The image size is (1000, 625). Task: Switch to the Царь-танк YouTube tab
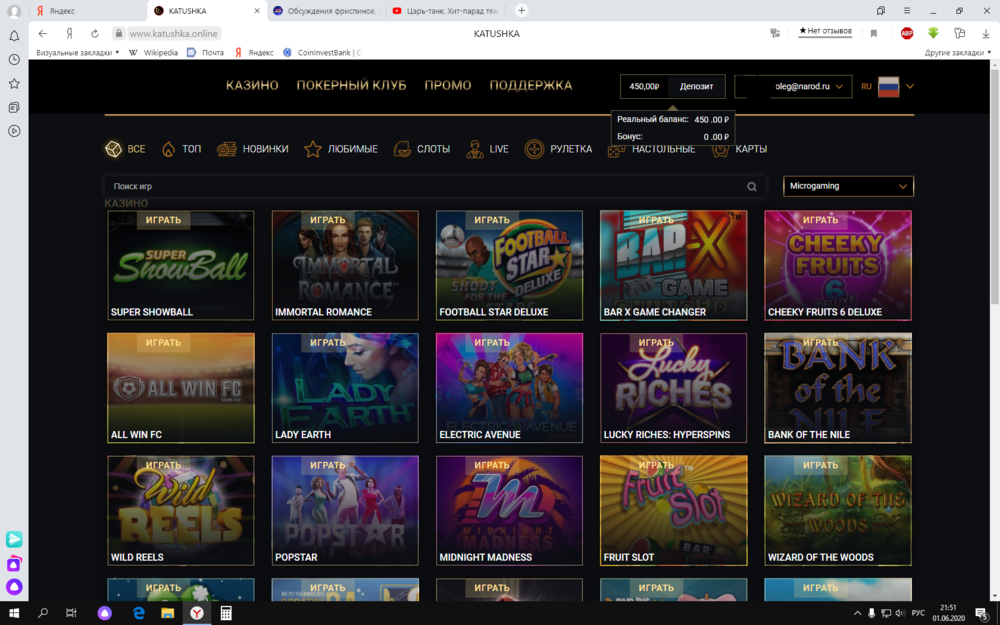coord(445,11)
